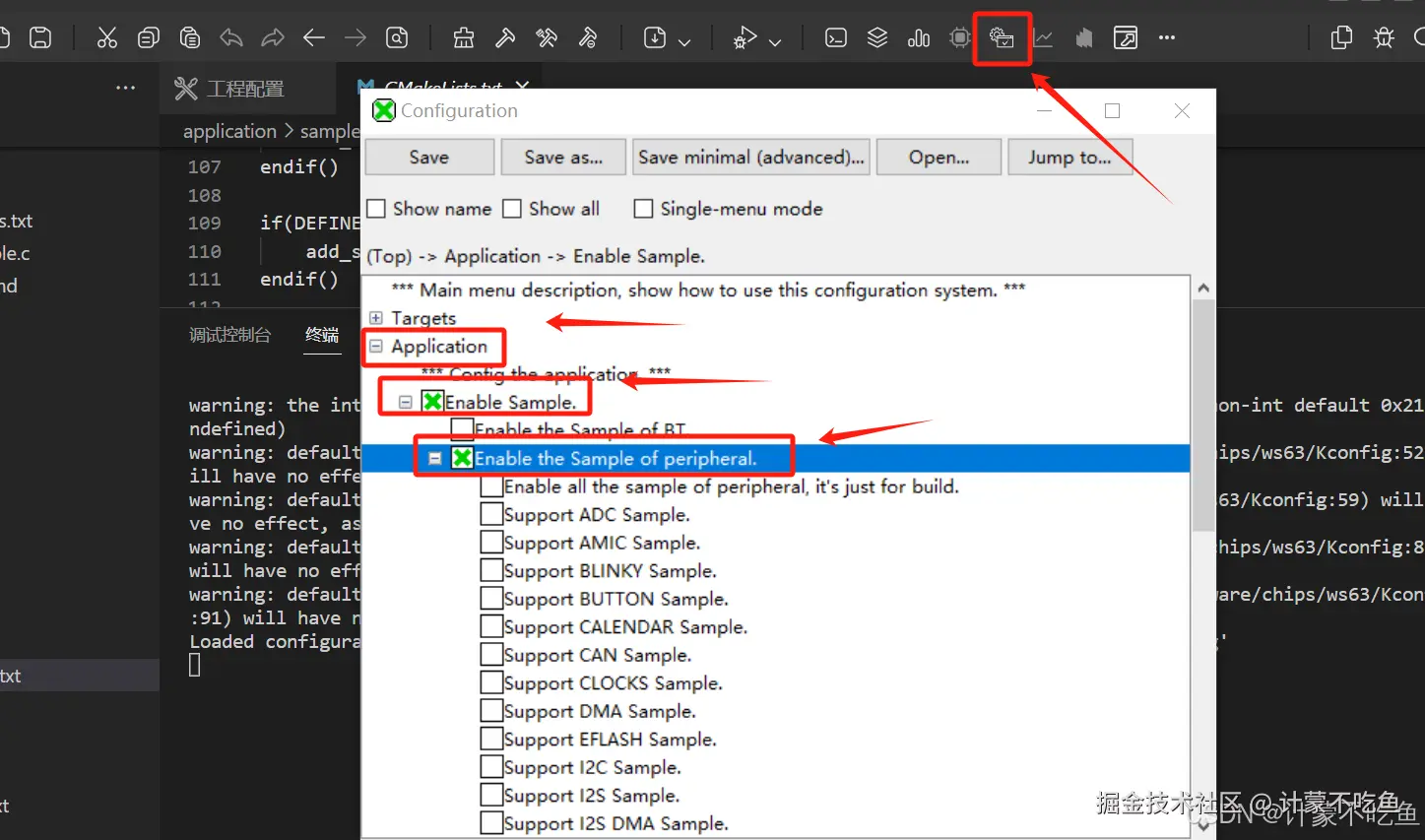Uncheck the Enable Sample checkbox

tap(432, 402)
